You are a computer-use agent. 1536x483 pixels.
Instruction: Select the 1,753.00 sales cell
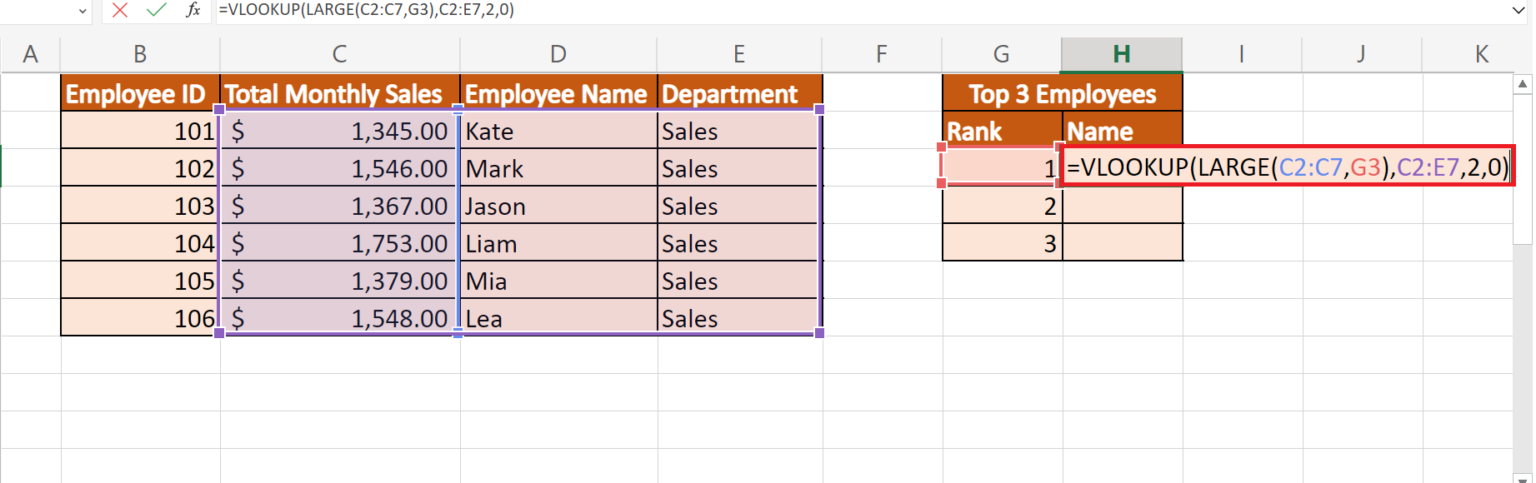pyautogui.click(x=339, y=244)
